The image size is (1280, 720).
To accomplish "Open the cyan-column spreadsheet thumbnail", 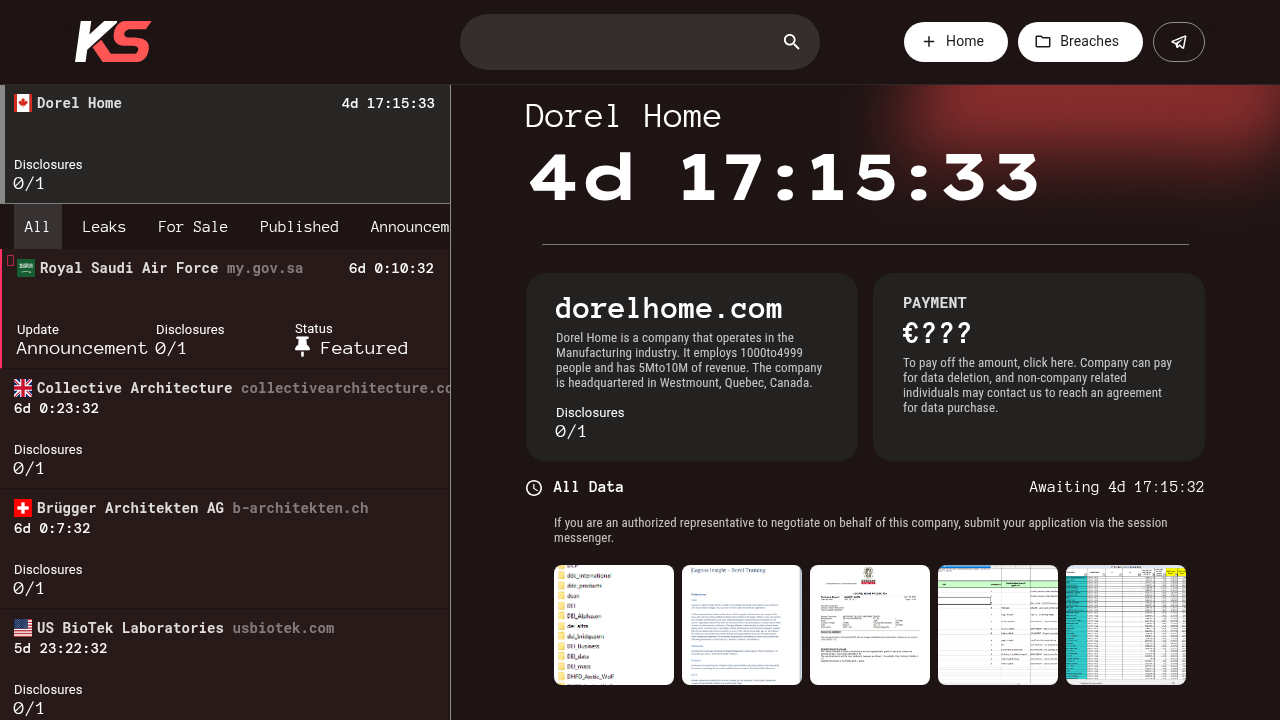I will 1126,625.
